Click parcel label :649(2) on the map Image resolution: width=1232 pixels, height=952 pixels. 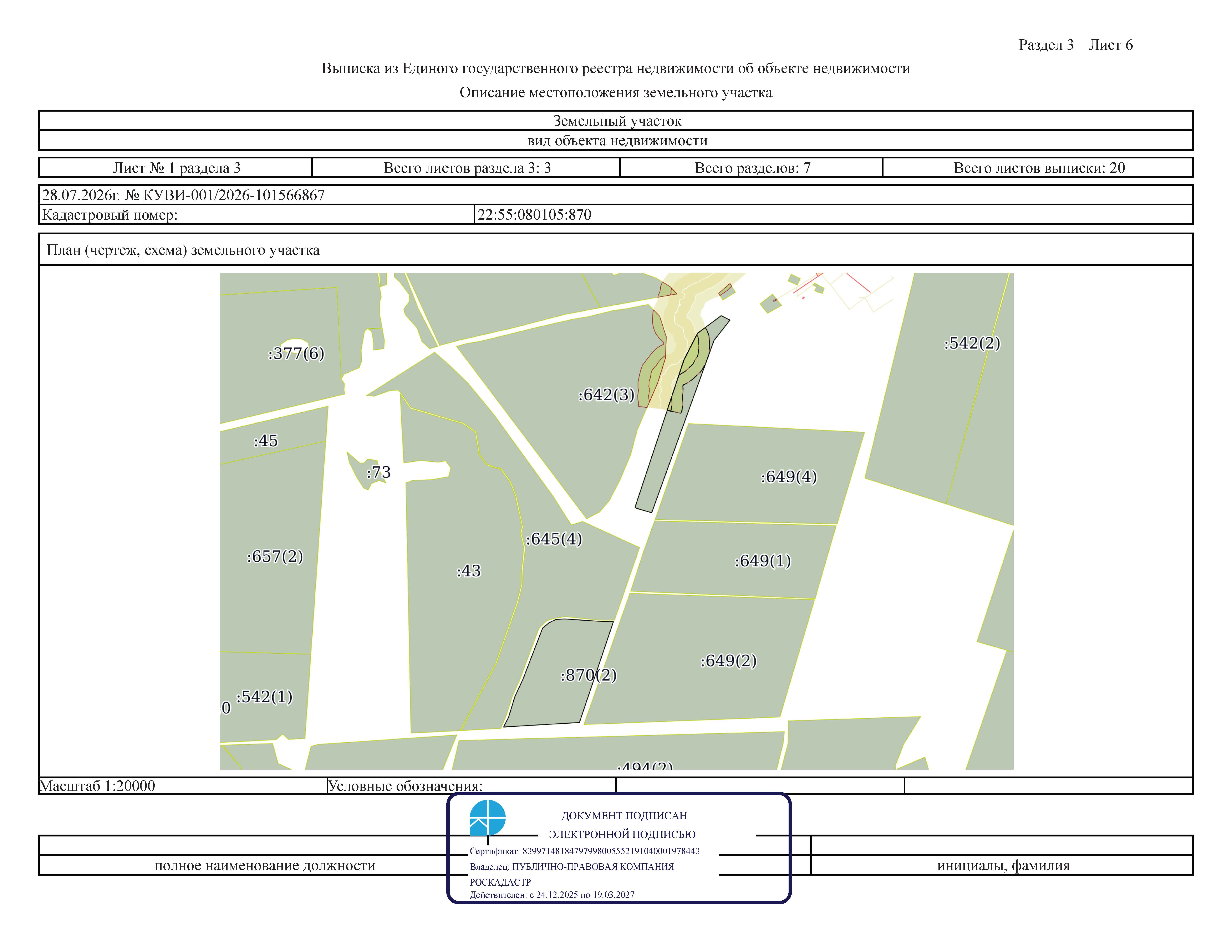pyautogui.click(x=728, y=661)
